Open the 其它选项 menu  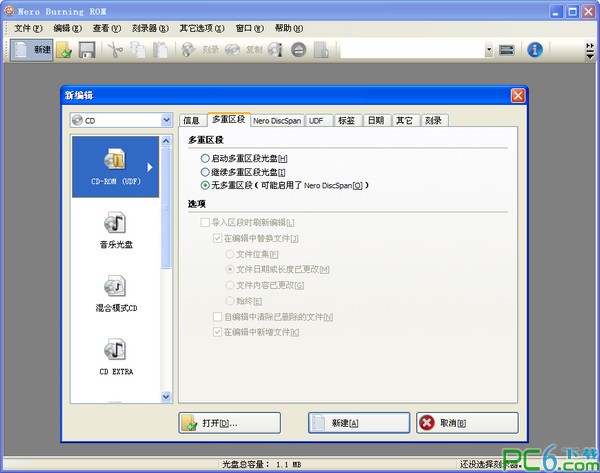[202, 28]
